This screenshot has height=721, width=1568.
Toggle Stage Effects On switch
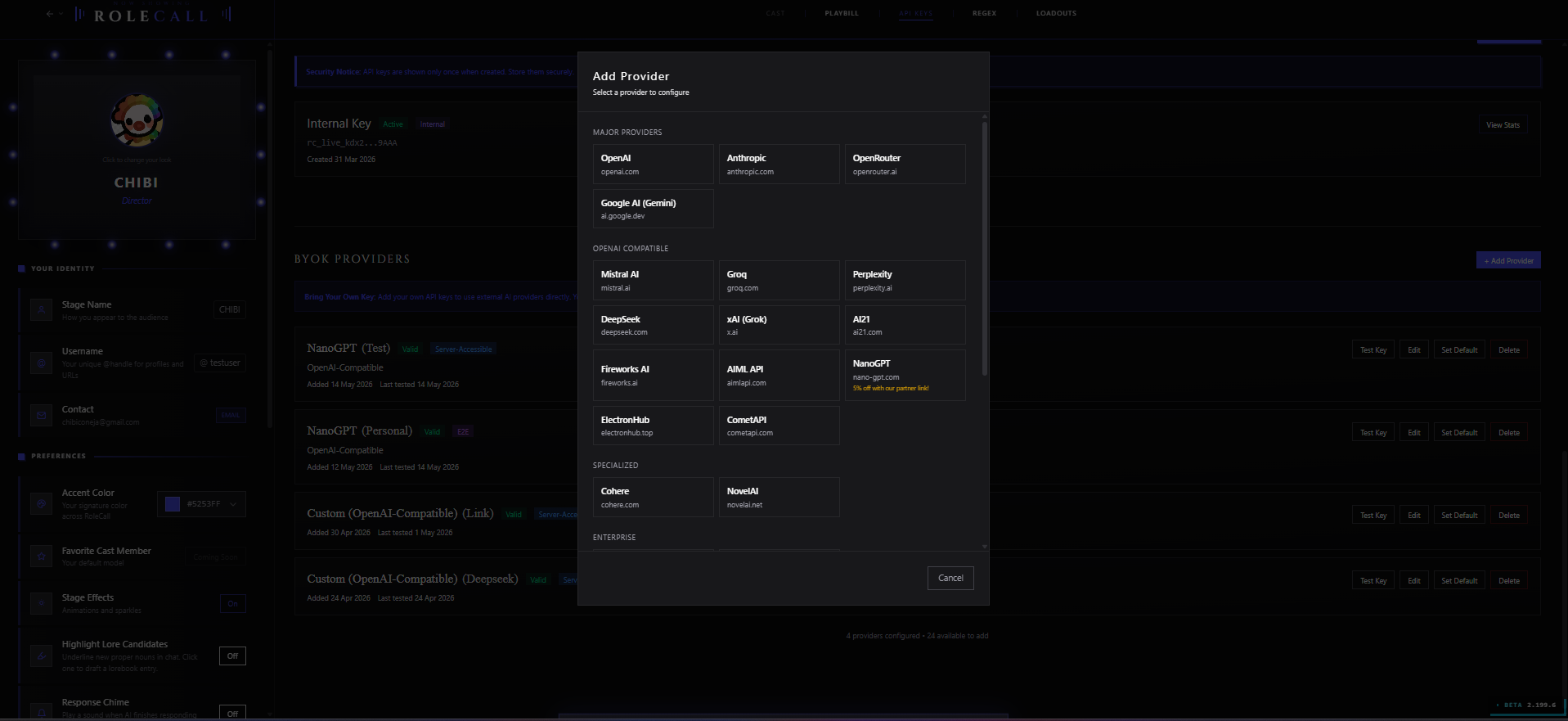click(x=233, y=604)
